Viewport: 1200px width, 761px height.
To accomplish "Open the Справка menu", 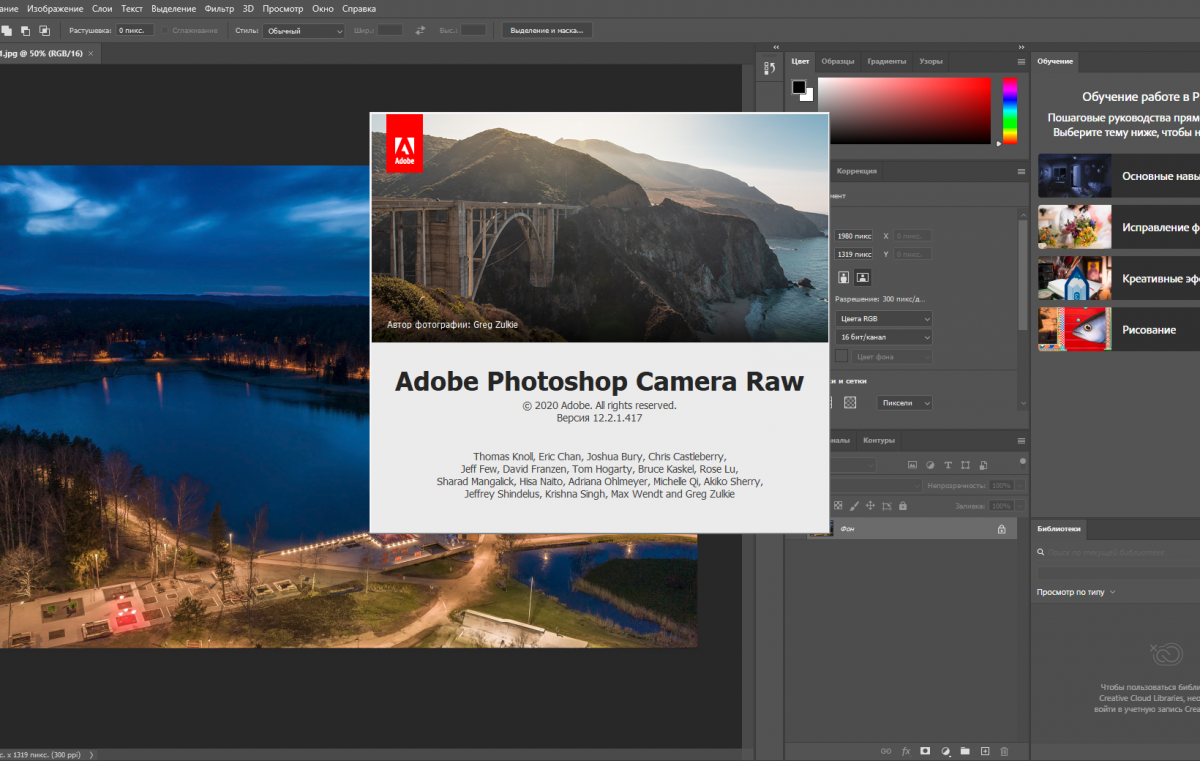I will 359,8.
